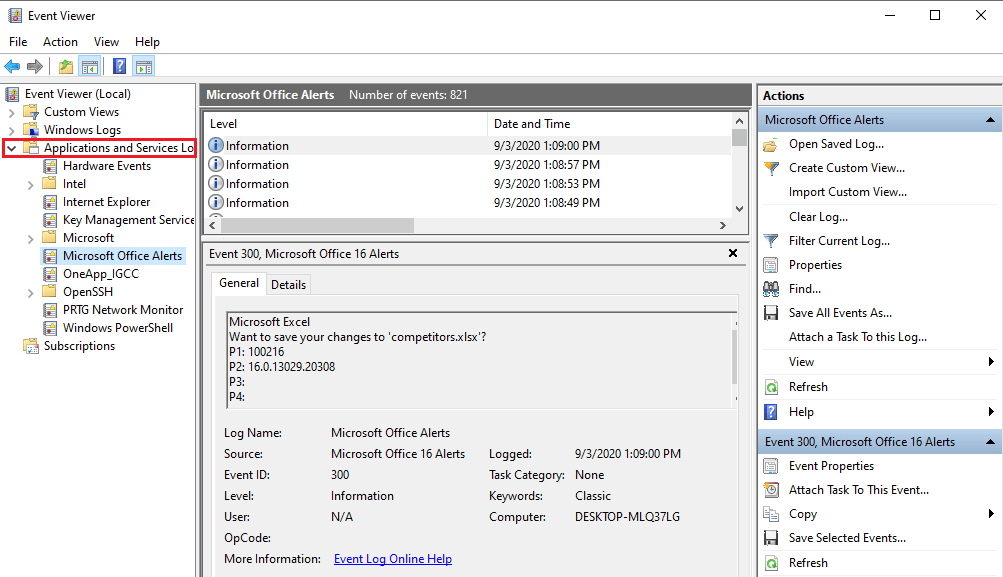
Task: Open the Action menu
Action: [x=60, y=42]
